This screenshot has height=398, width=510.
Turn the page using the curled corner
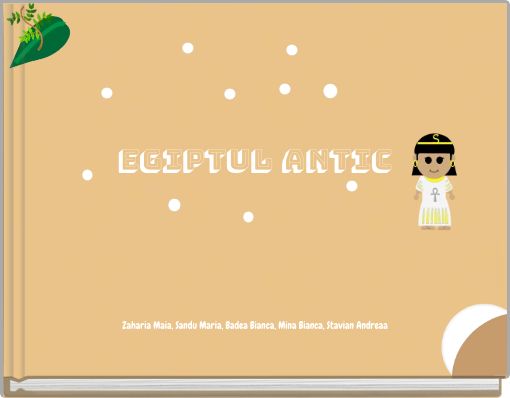(475, 340)
